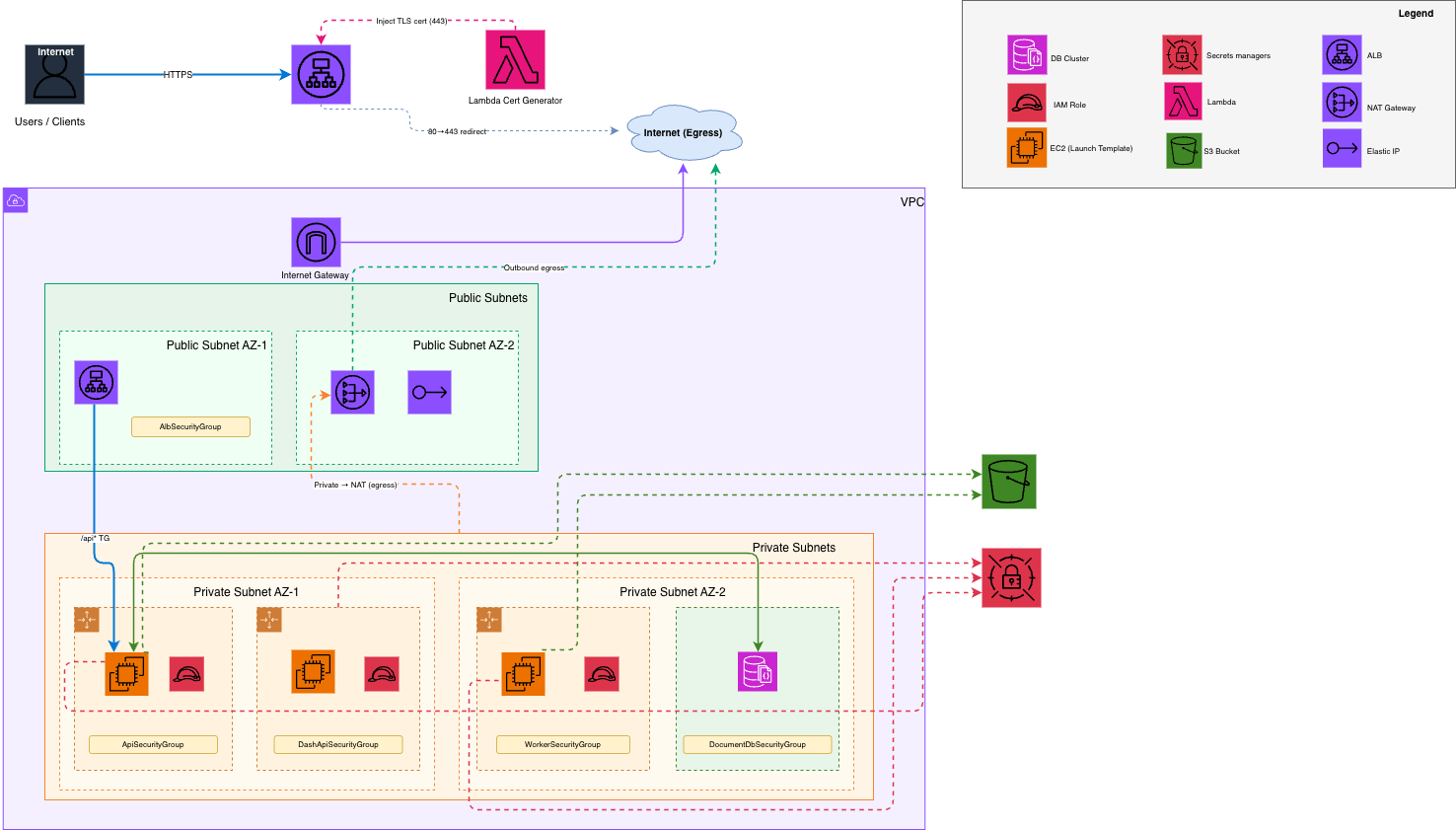
Task: Click the Users / Clients internet icon
Action: [x=54, y=74]
